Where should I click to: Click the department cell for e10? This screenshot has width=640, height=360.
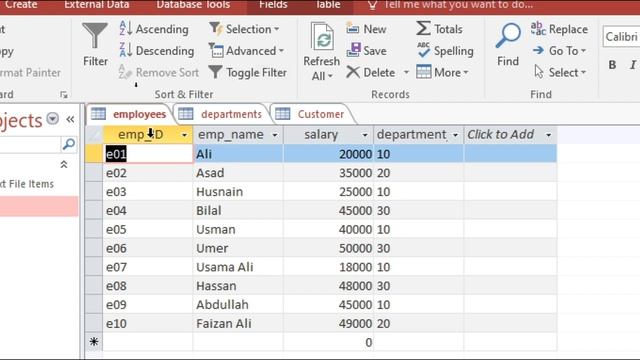tap(418, 323)
